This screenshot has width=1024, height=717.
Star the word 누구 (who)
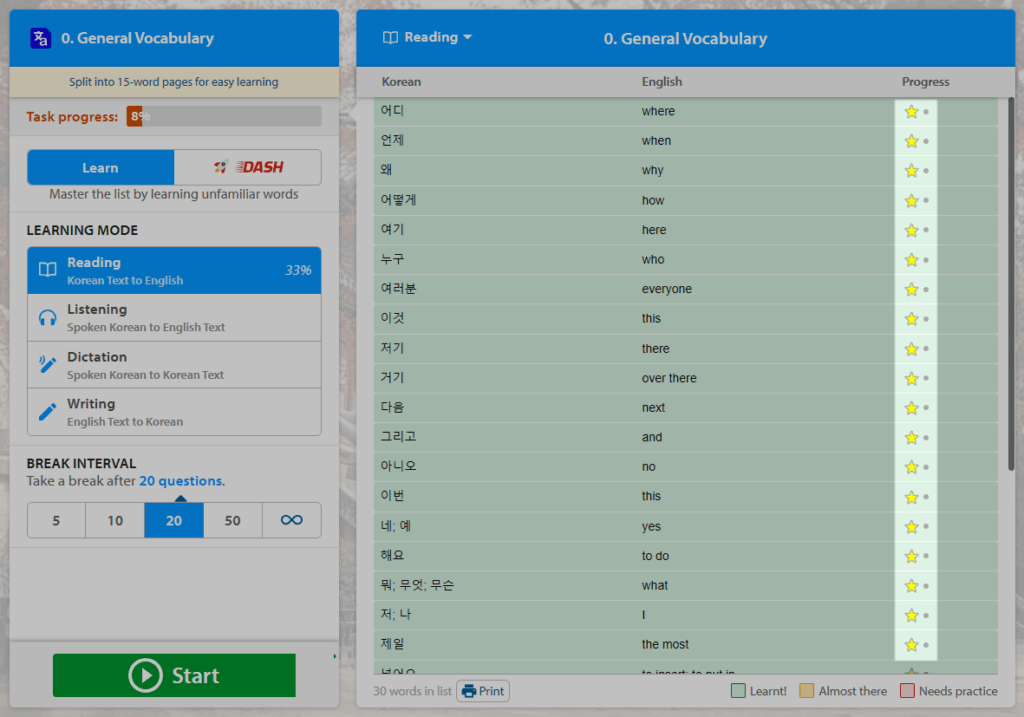click(912, 260)
